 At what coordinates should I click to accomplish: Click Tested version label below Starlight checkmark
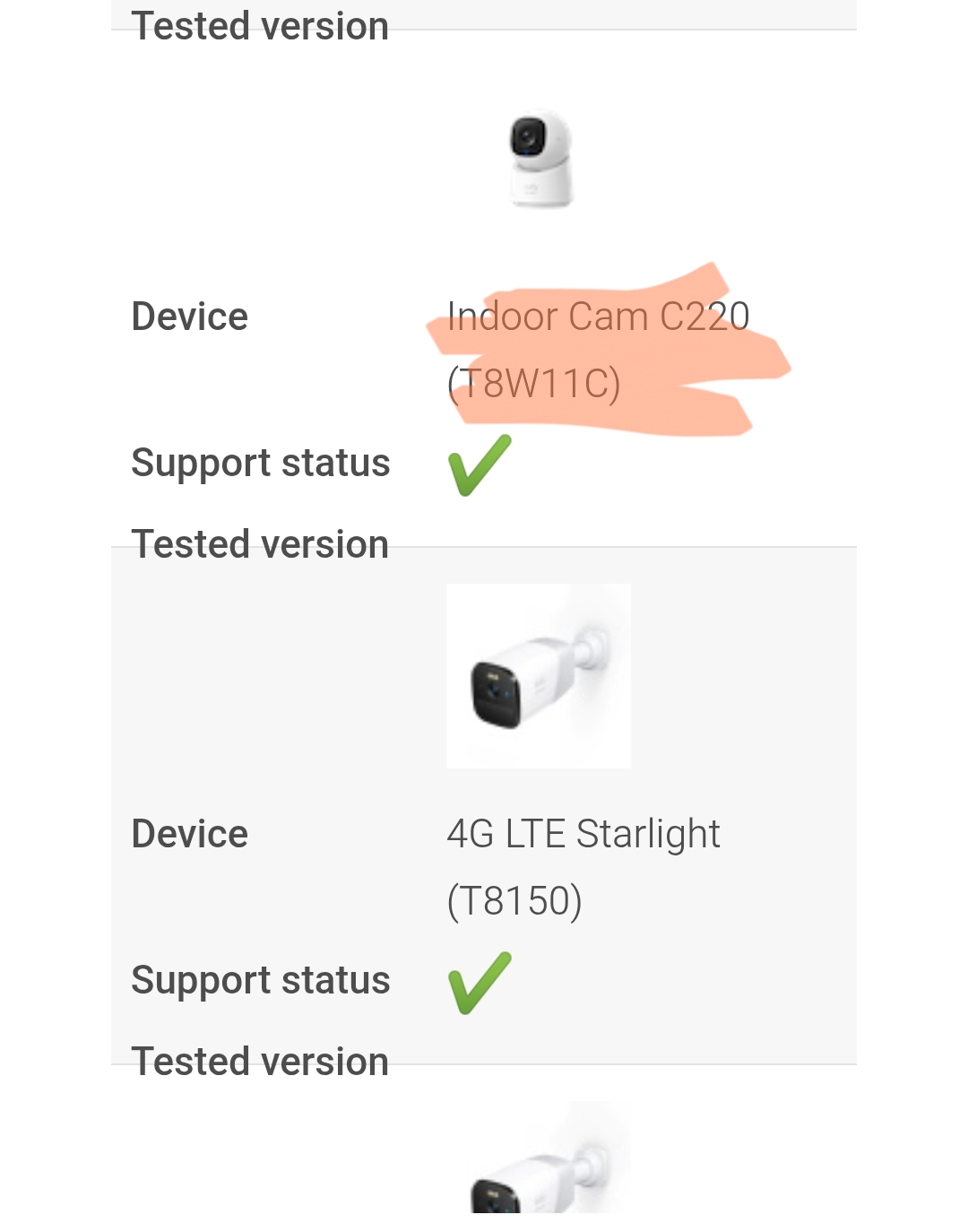(260, 1062)
